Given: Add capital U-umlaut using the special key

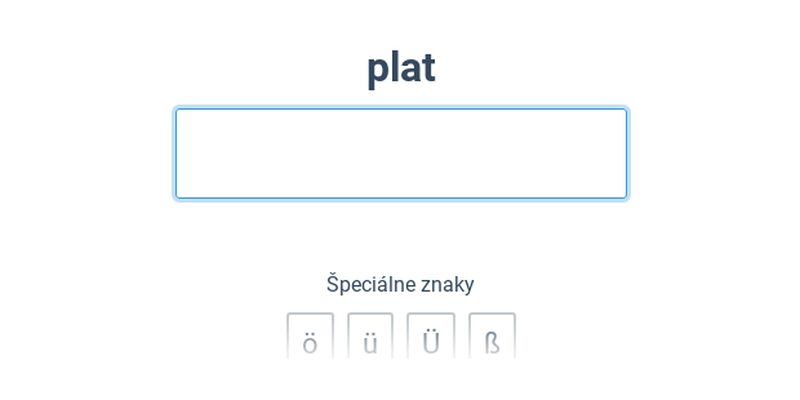Looking at the screenshot, I should tap(431, 336).
